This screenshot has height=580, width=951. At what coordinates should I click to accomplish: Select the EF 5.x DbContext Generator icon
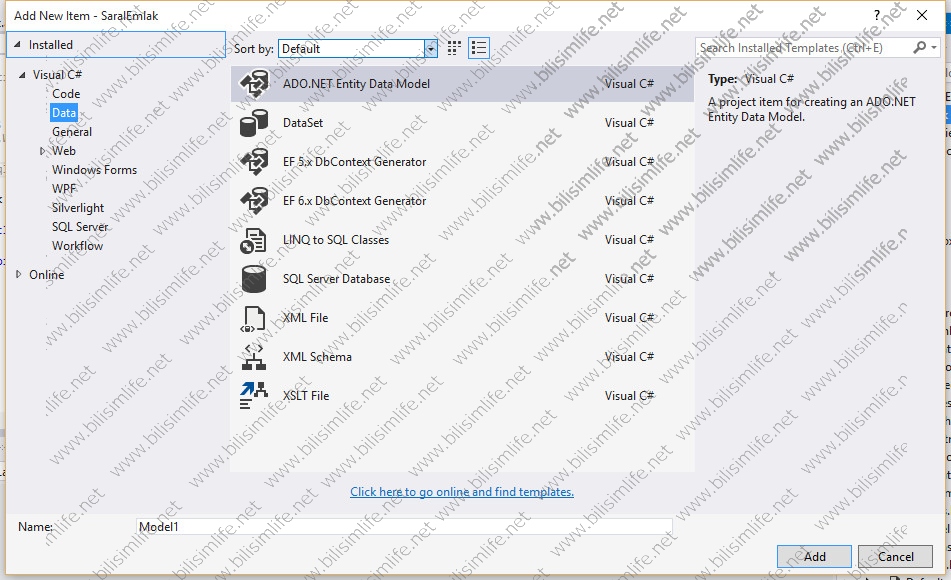click(x=254, y=161)
